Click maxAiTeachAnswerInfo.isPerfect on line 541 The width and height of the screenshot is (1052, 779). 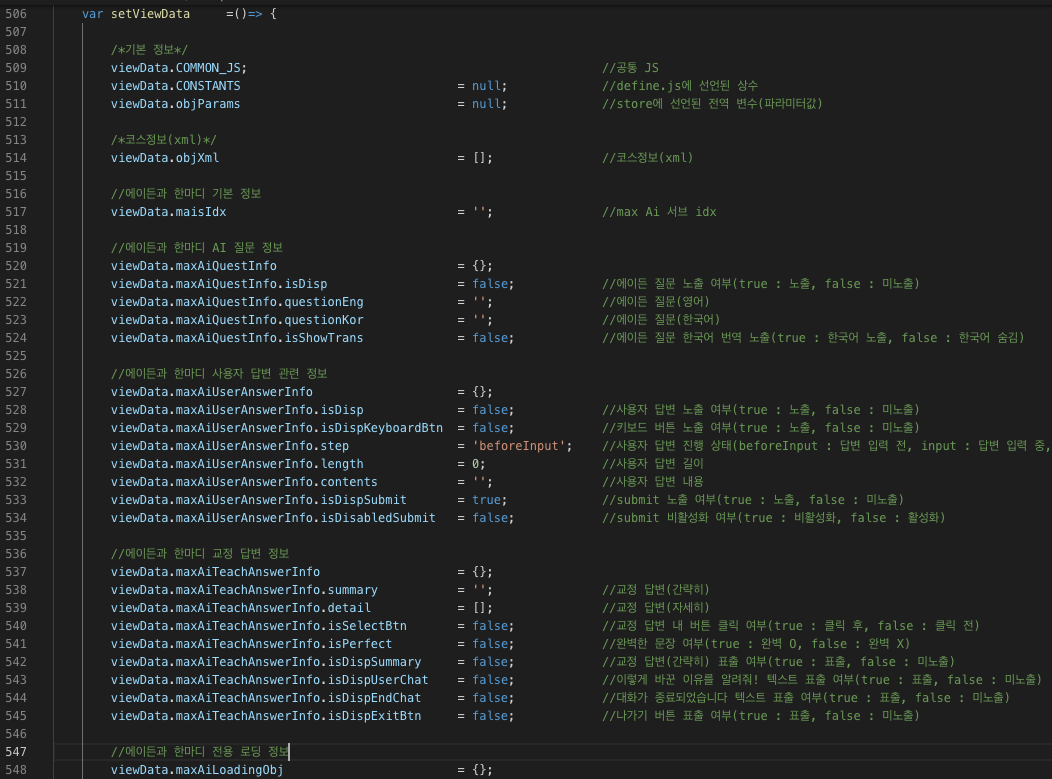point(284,644)
